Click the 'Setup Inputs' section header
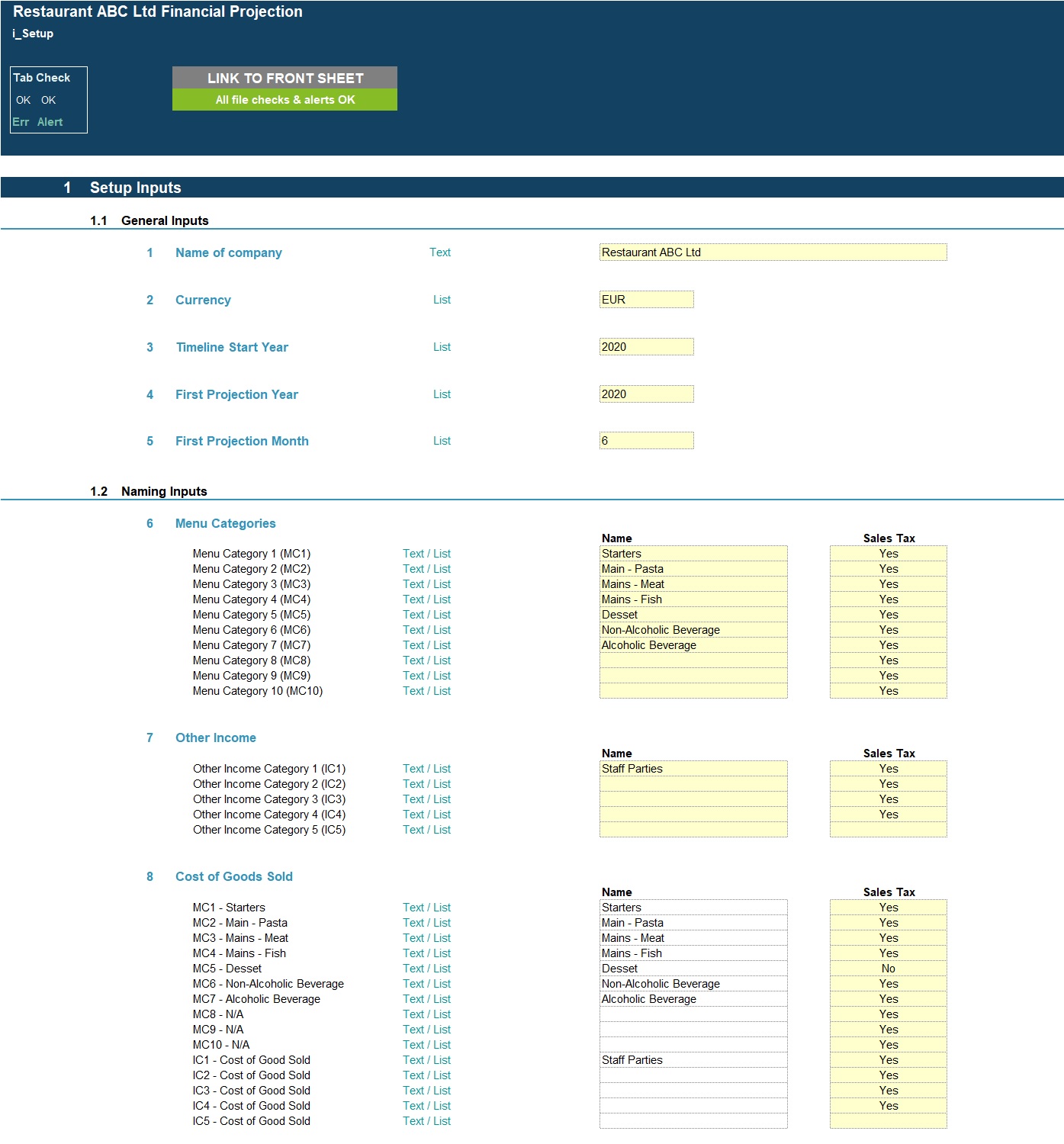This screenshot has width=1064, height=1144. click(136, 188)
